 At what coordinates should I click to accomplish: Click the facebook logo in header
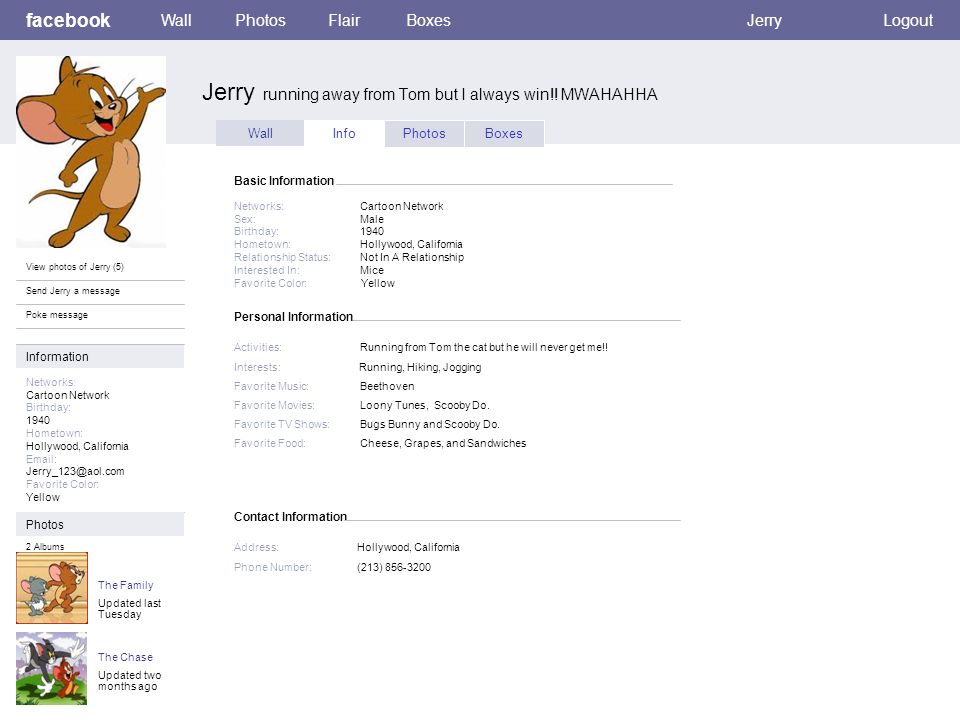pos(68,20)
